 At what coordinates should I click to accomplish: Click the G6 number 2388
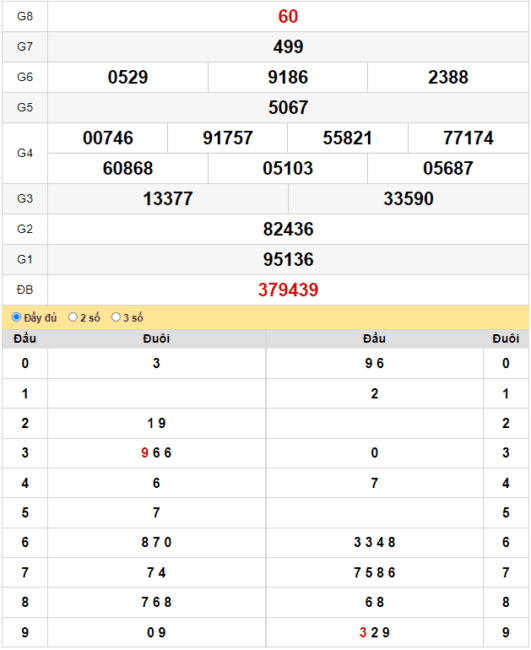(448, 77)
